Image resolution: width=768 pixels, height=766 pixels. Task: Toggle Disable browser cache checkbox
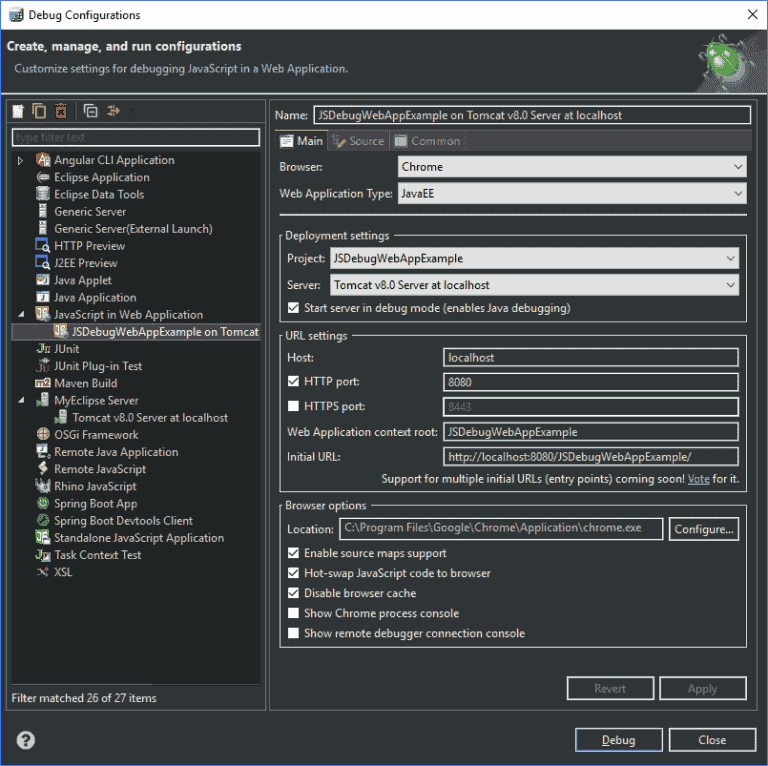pyautogui.click(x=293, y=593)
